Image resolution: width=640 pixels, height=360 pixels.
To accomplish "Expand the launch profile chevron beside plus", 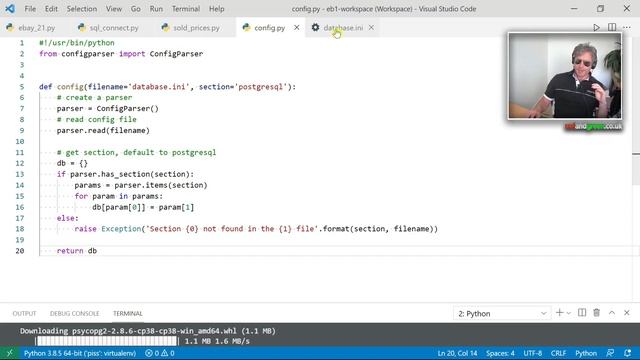I will click(x=569, y=313).
